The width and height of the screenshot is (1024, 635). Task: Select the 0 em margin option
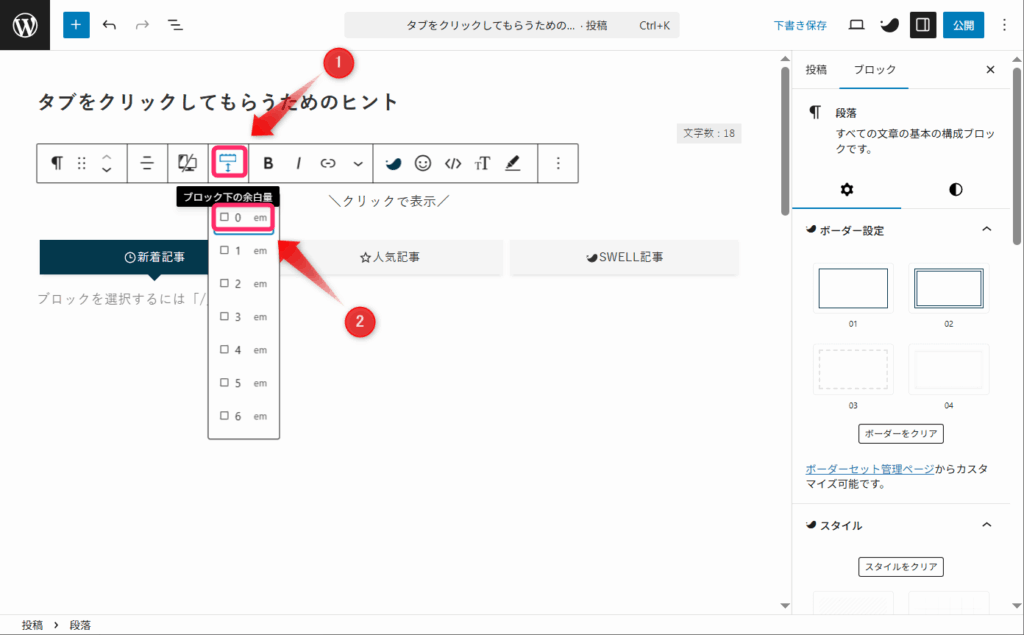pos(244,218)
